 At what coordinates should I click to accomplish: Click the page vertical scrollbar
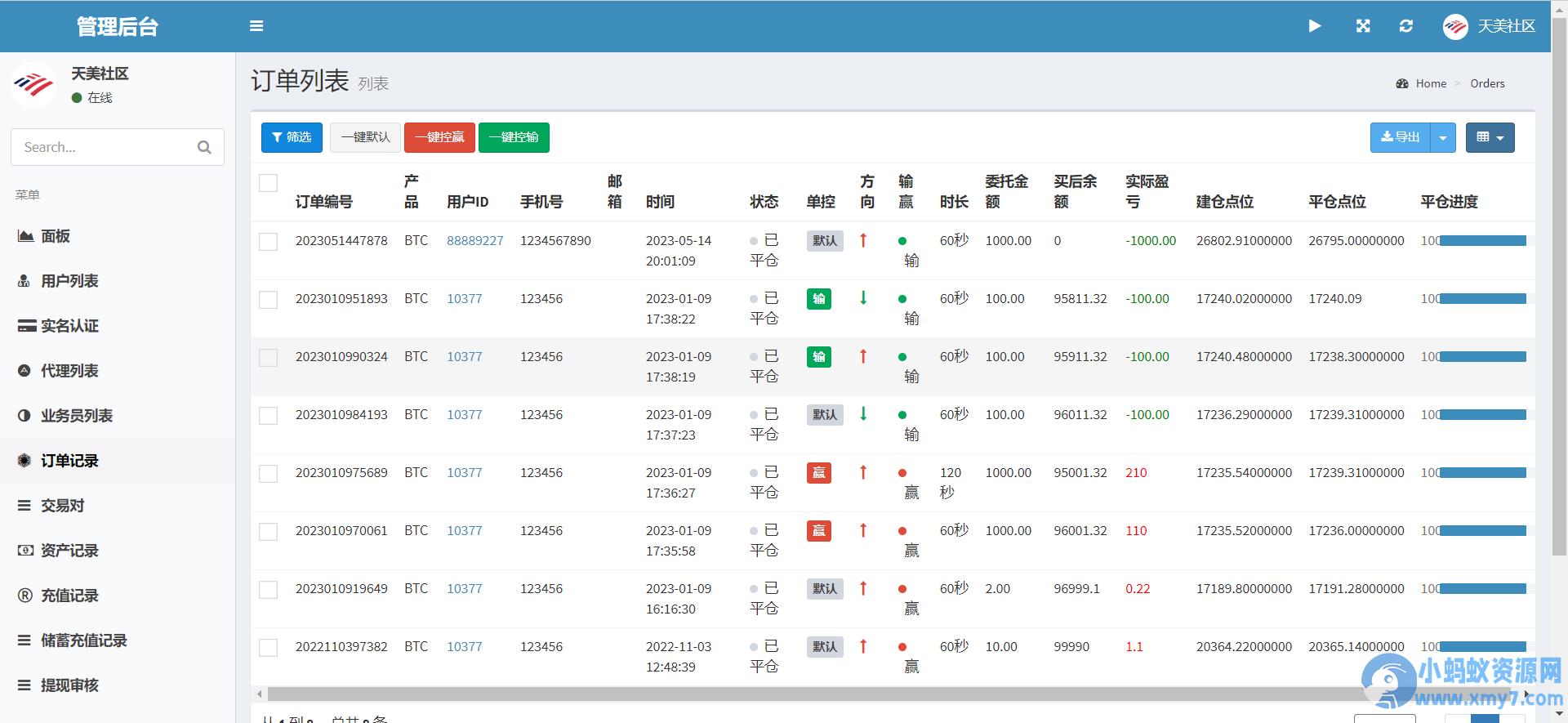click(x=1559, y=286)
